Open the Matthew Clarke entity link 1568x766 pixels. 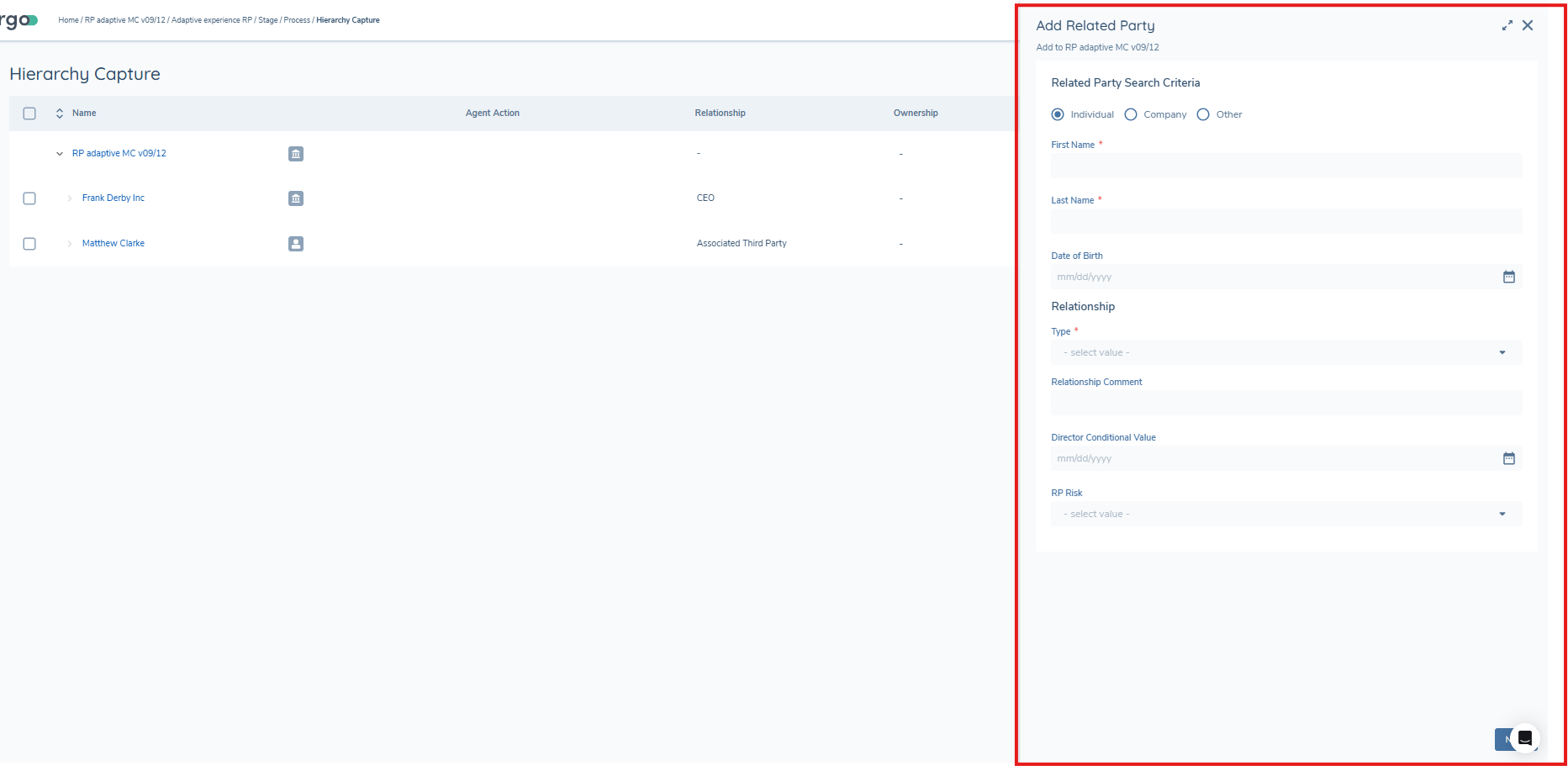114,244
